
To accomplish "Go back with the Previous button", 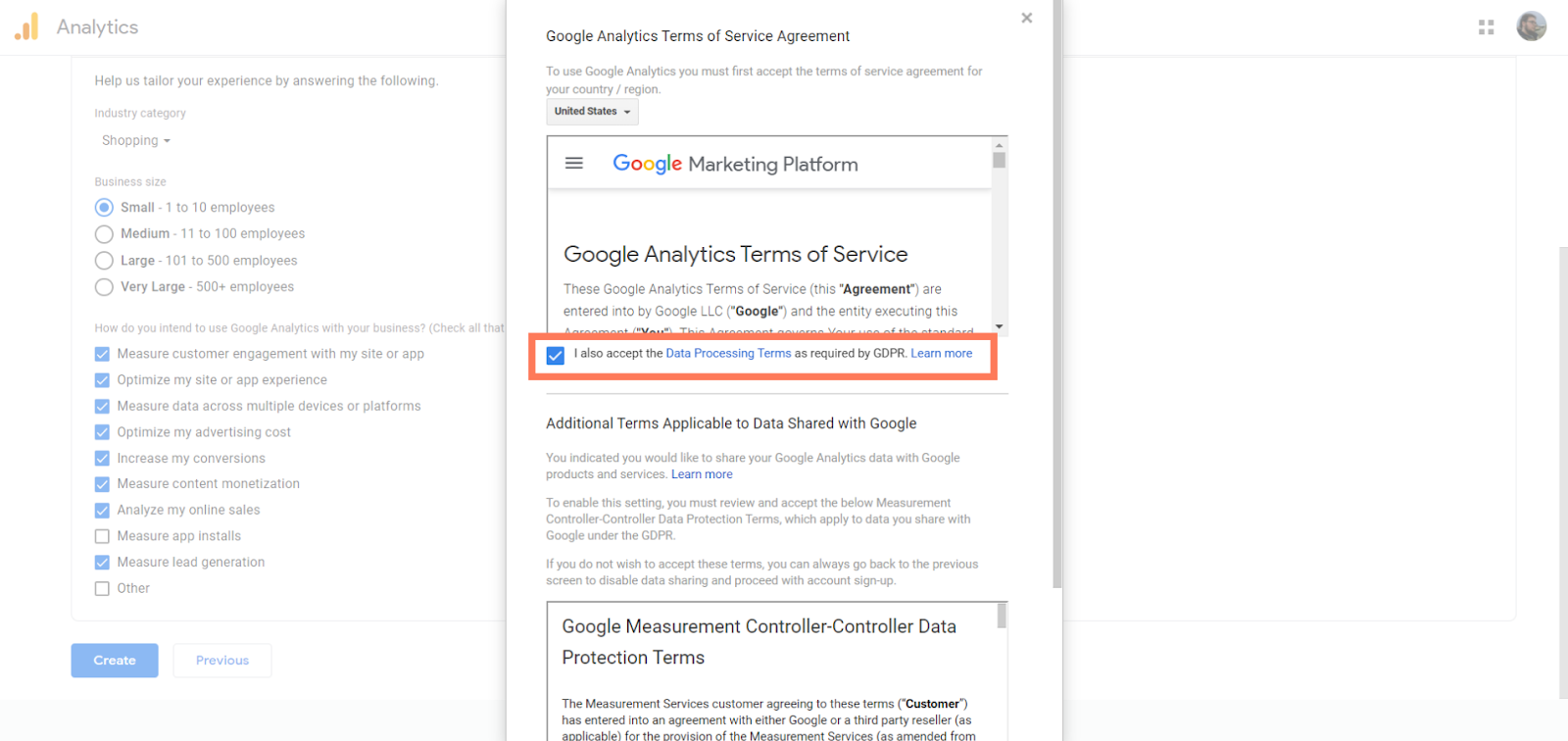I will pos(222,661).
